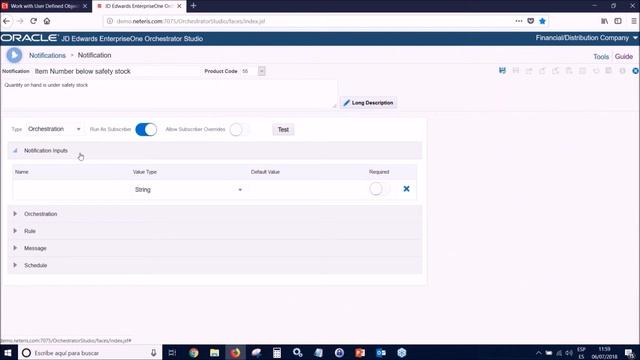The image size is (640, 360).
Task: Open the Value Type dropdown showing String
Action: (188, 189)
